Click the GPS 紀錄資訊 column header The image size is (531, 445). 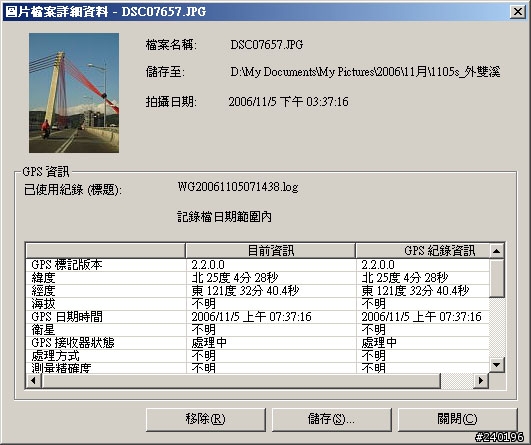pyautogui.click(x=423, y=251)
